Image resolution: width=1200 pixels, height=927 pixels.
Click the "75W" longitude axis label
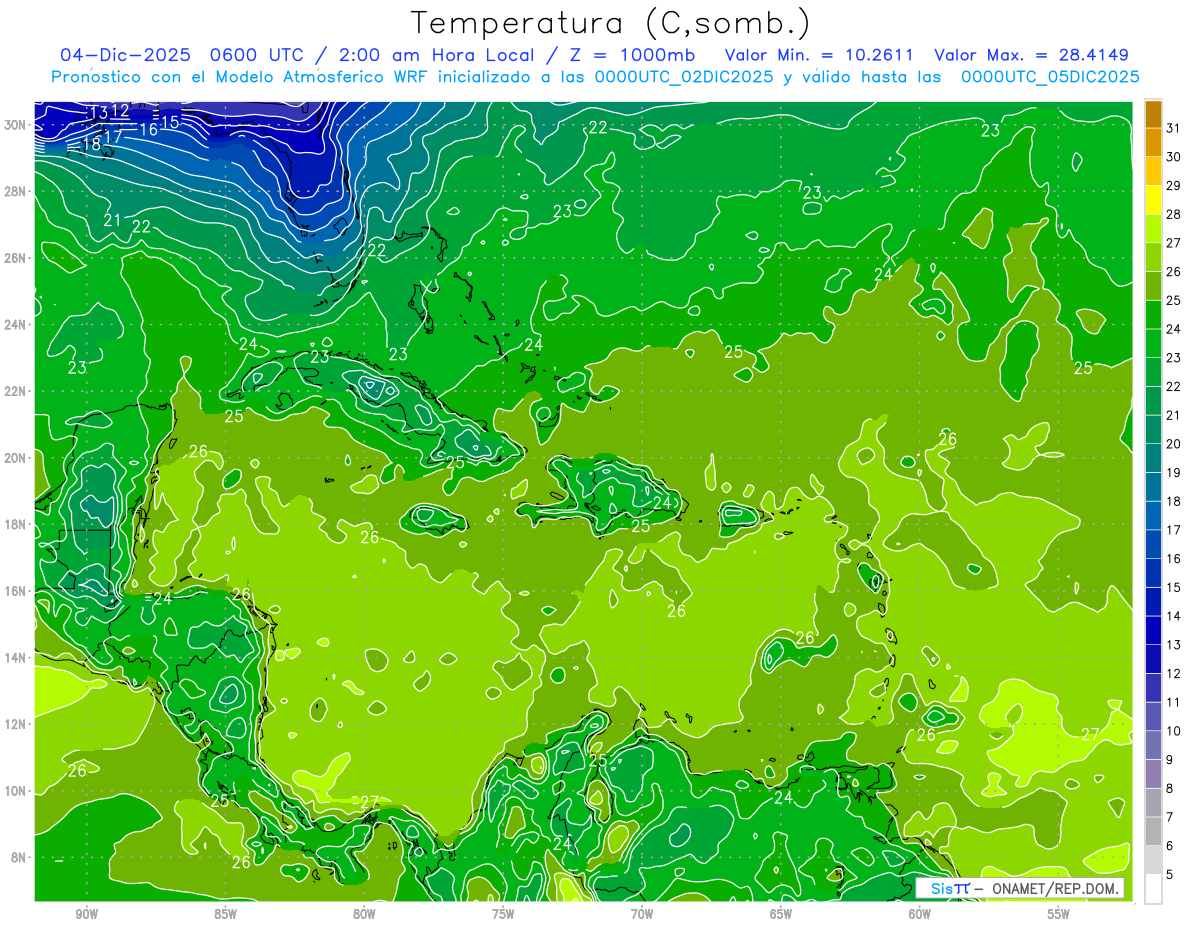[504, 914]
